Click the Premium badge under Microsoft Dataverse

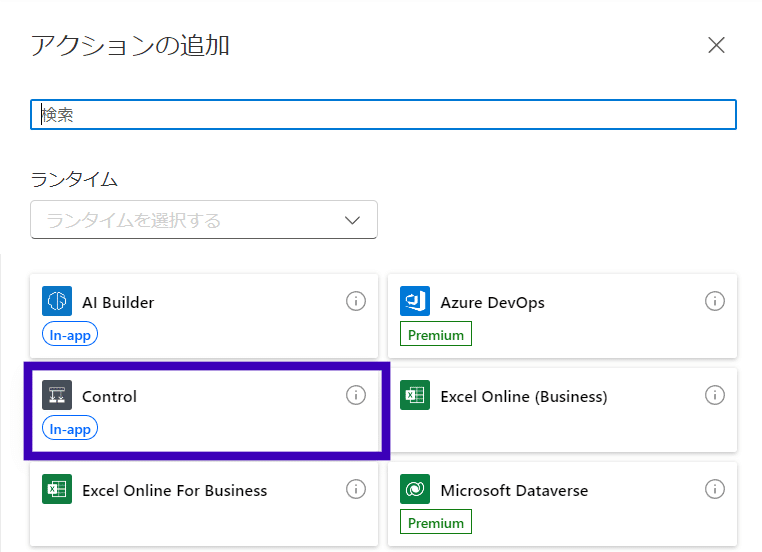(x=436, y=523)
